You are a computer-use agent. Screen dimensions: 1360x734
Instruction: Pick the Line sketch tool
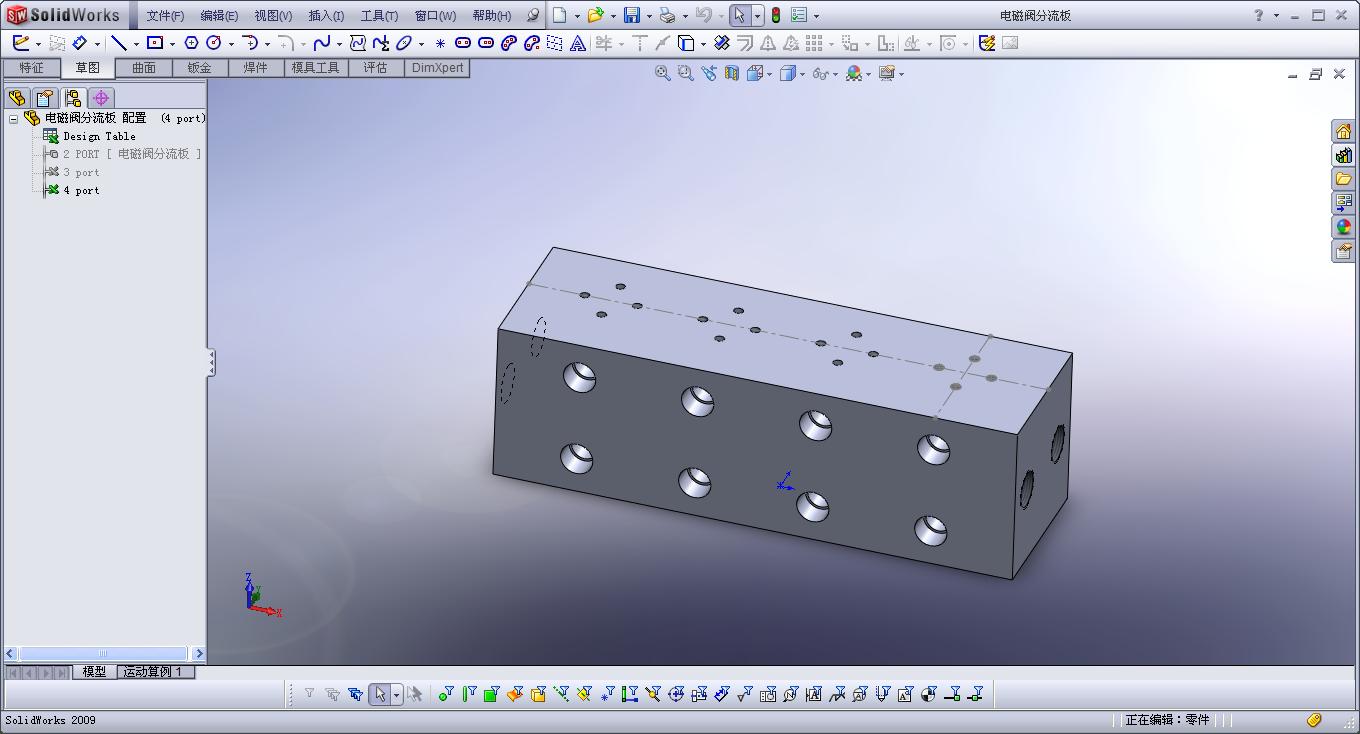[119, 43]
